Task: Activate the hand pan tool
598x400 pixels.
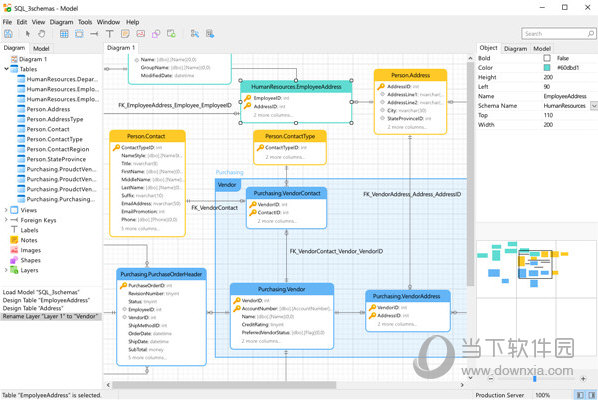Action: (x=42, y=34)
